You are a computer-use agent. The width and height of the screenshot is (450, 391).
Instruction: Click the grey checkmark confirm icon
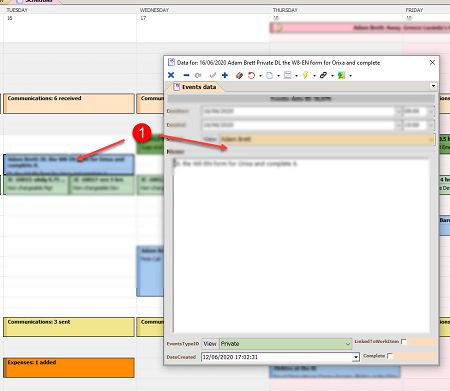tap(213, 75)
